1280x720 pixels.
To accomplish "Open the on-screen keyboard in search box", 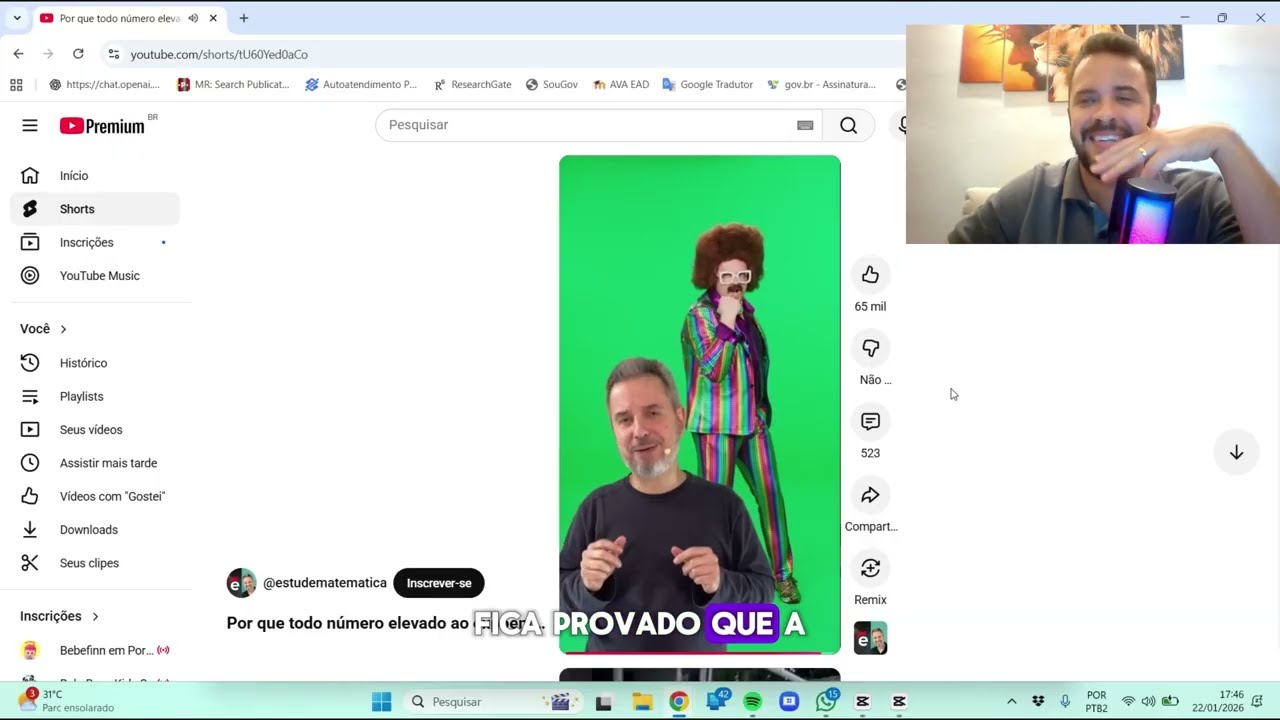I will pyautogui.click(x=805, y=125).
